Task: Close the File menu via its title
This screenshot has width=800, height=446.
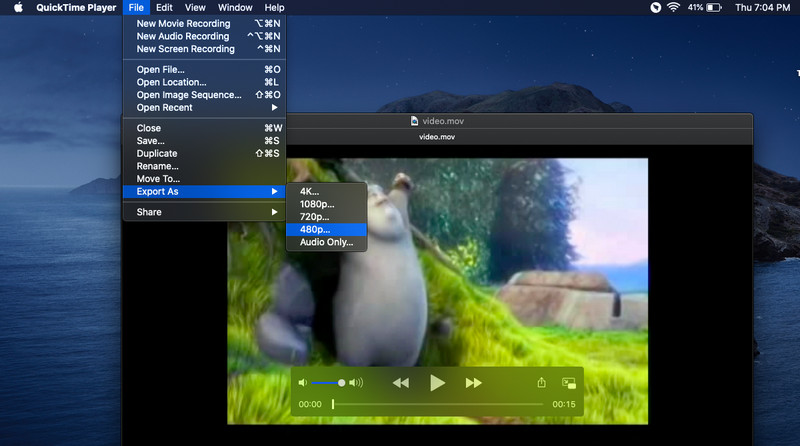Action: tap(136, 7)
